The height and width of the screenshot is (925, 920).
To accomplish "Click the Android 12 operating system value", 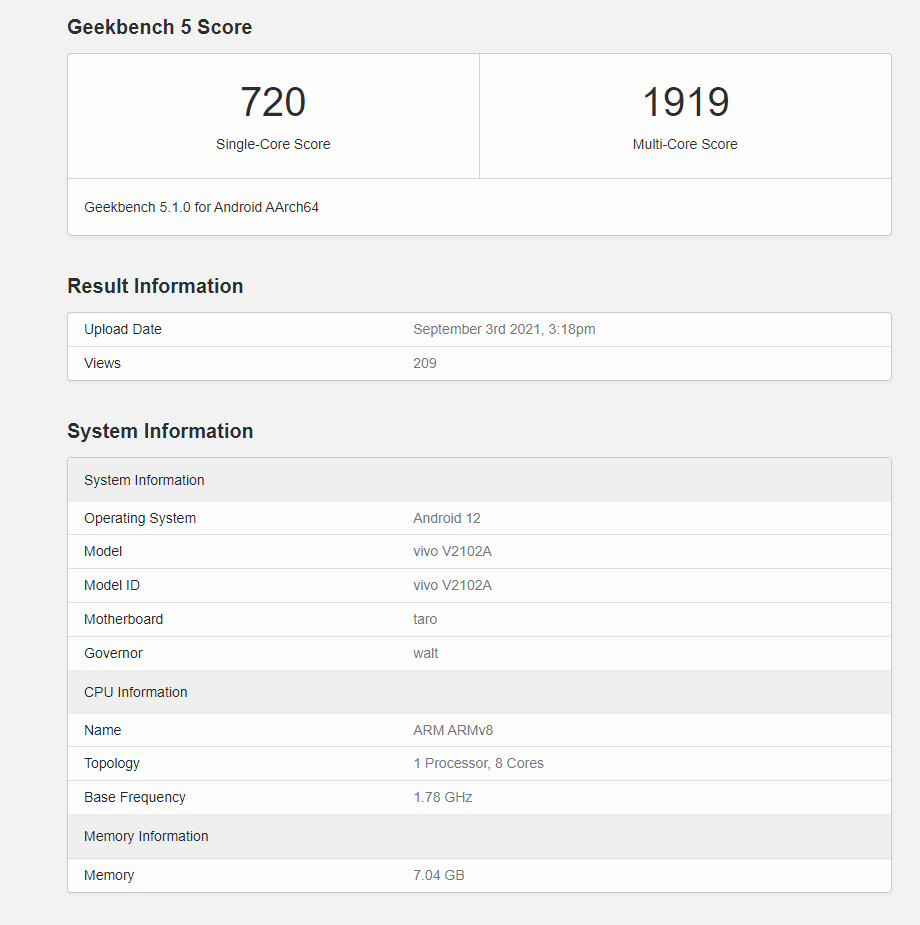I will coord(447,518).
